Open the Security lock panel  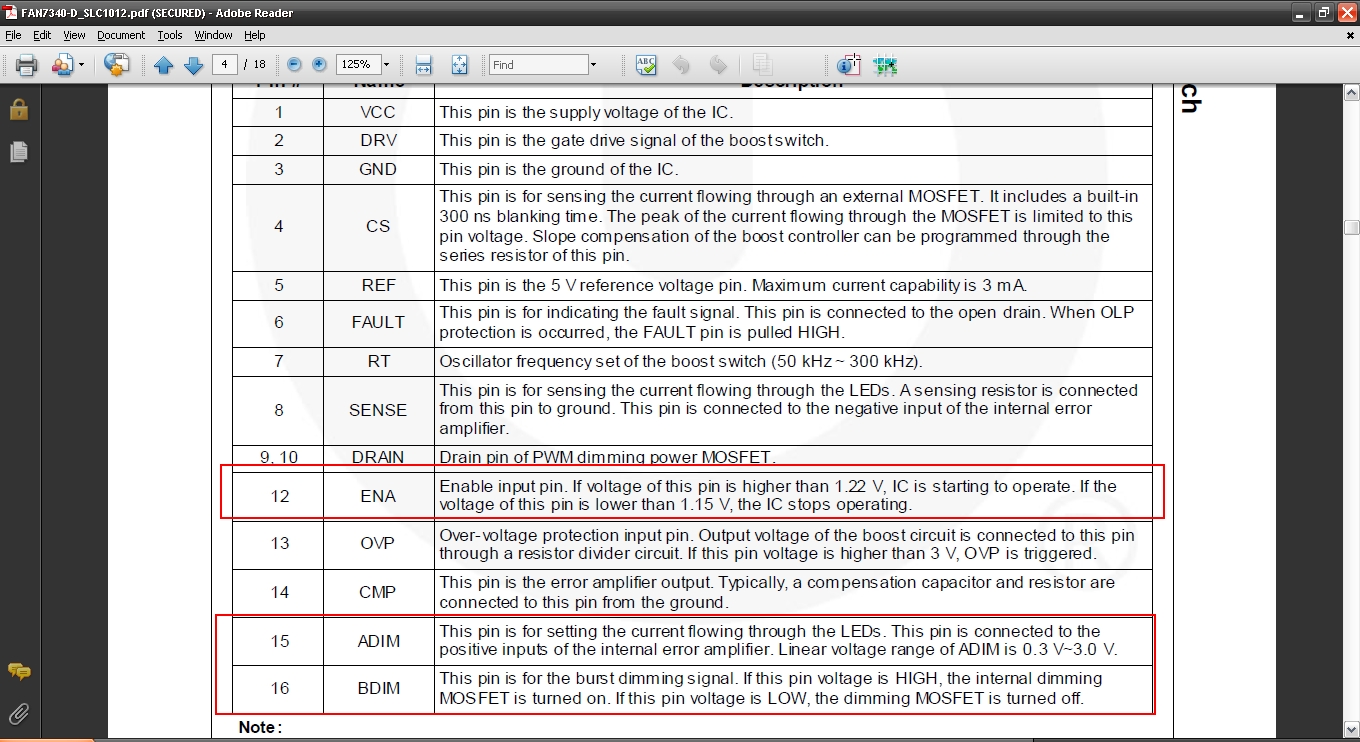tap(18, 109)
